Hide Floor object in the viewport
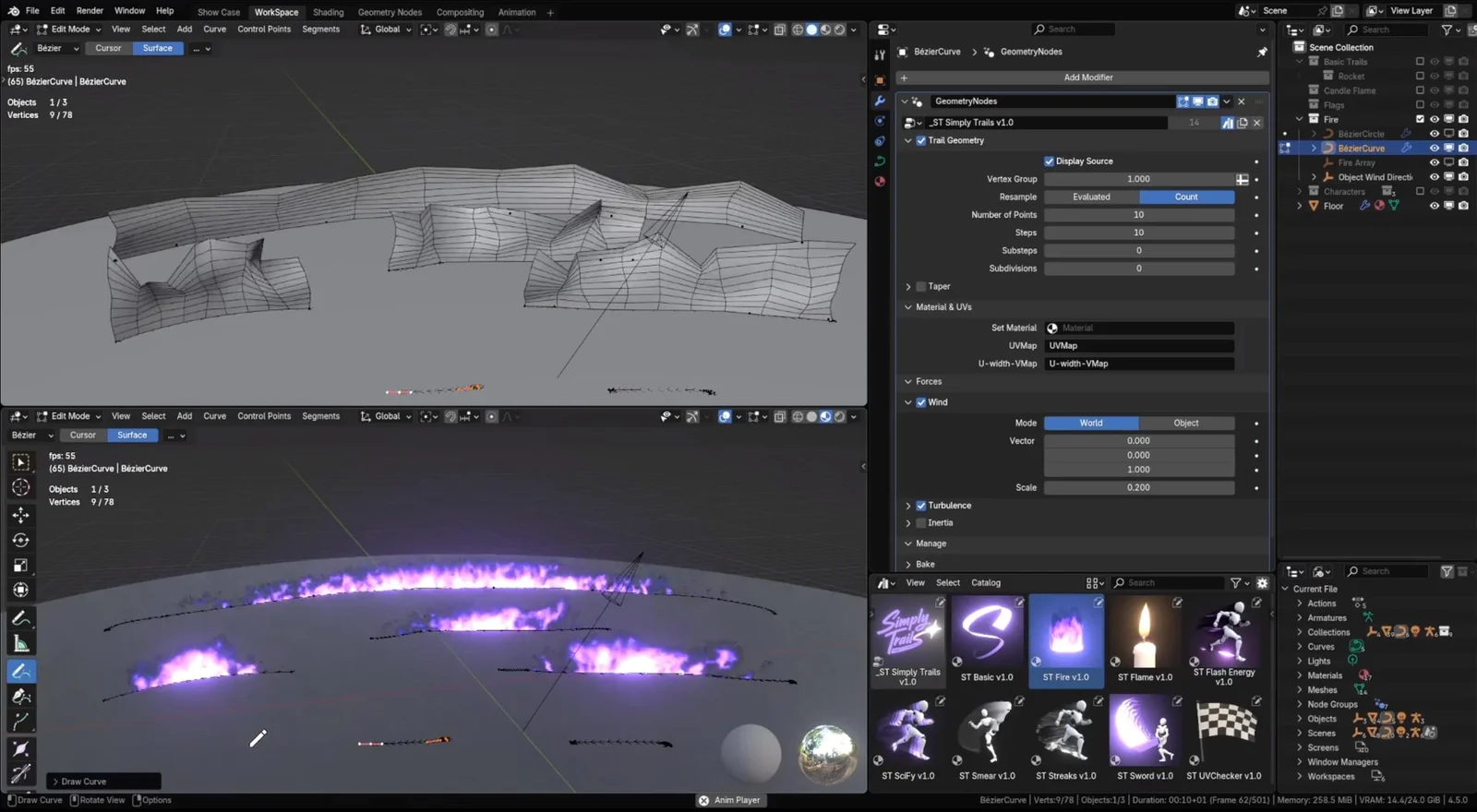The image size is (1477, 812). point(1434,206)
